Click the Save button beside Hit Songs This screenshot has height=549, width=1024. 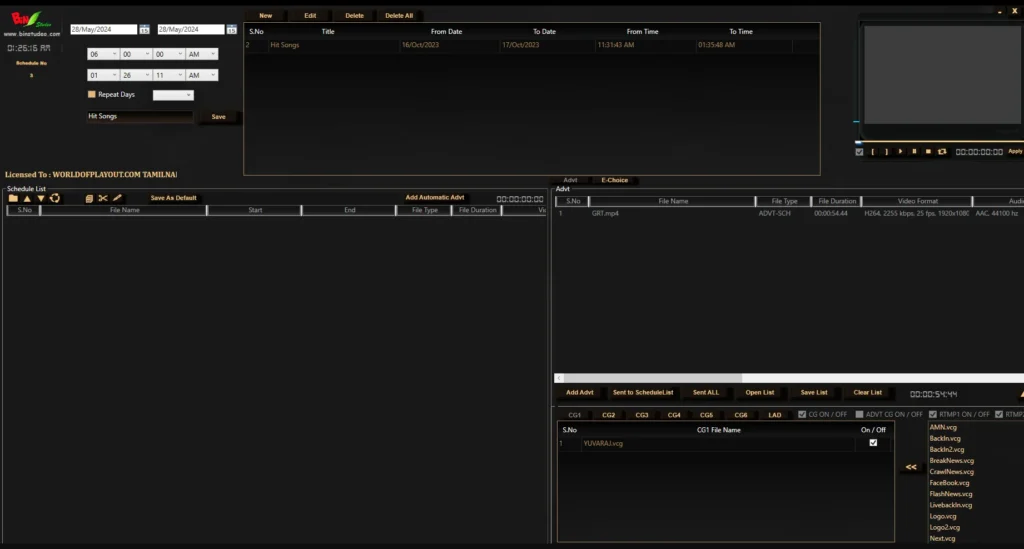tap(219, 117)
